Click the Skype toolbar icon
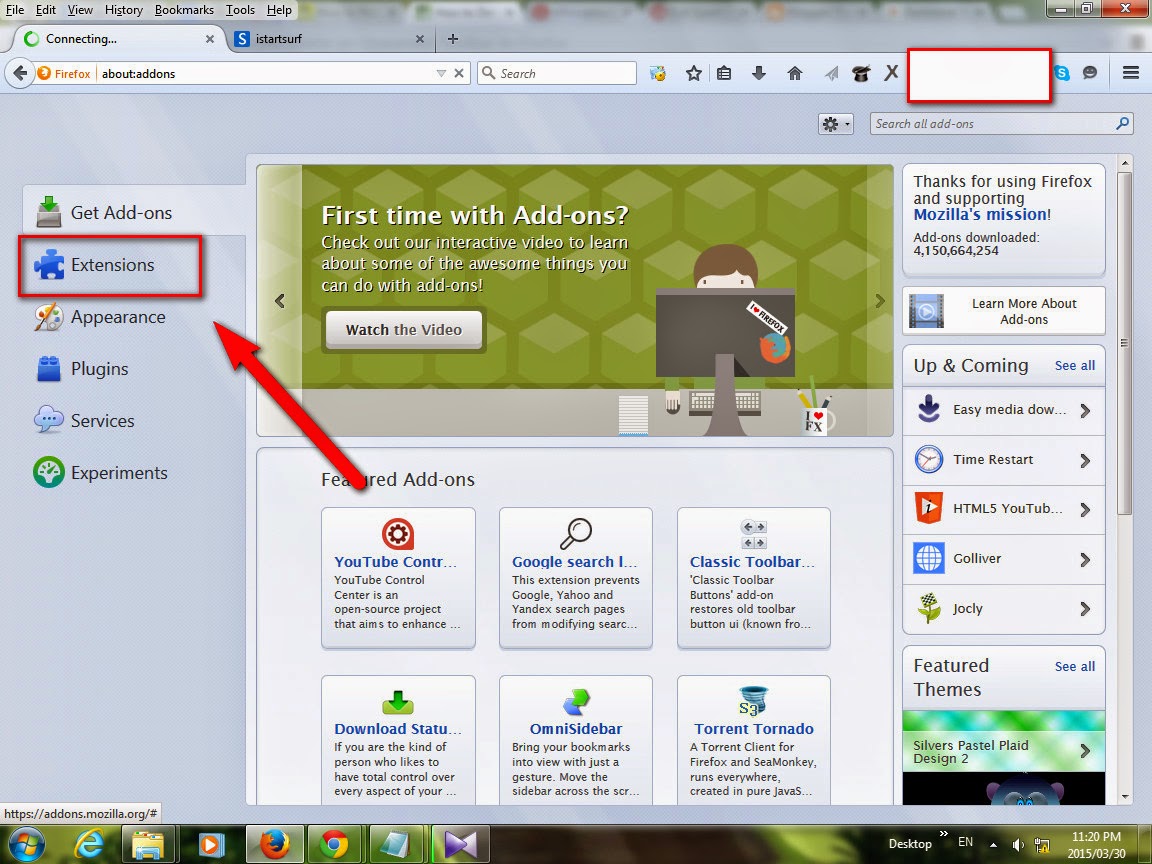 point(1062,73)
